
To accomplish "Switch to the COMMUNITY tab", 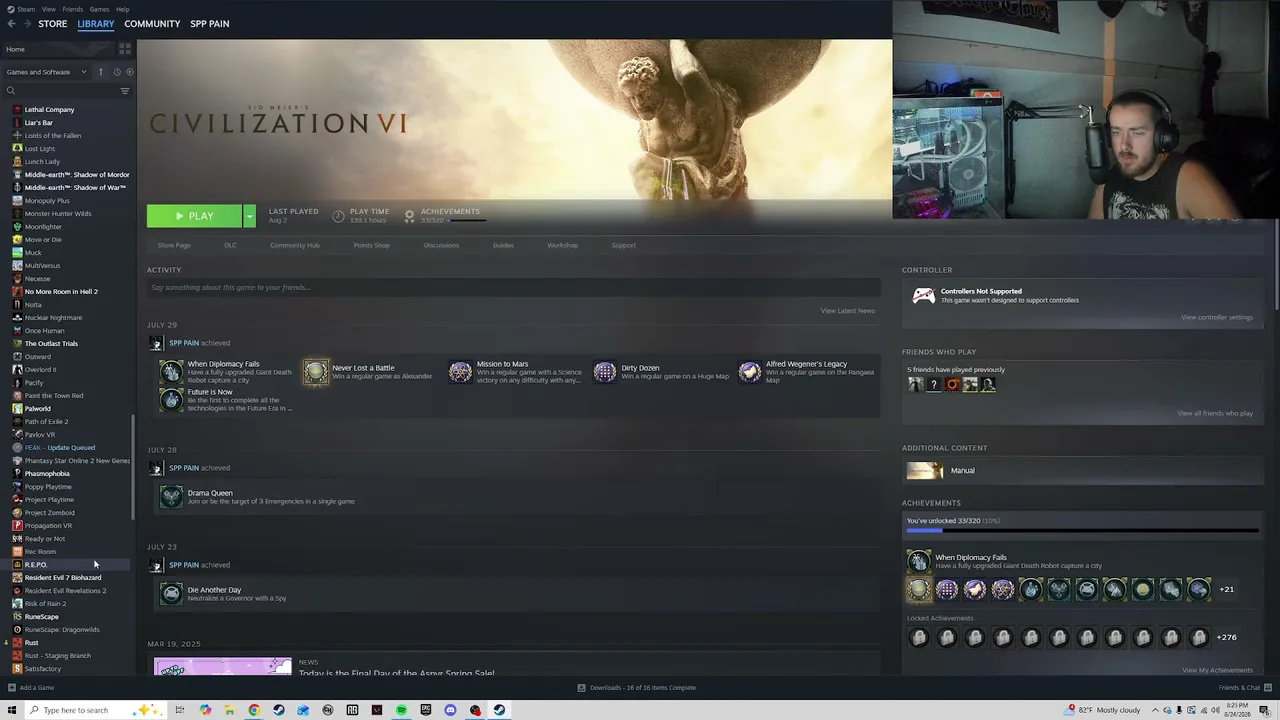I will (152, 24).
